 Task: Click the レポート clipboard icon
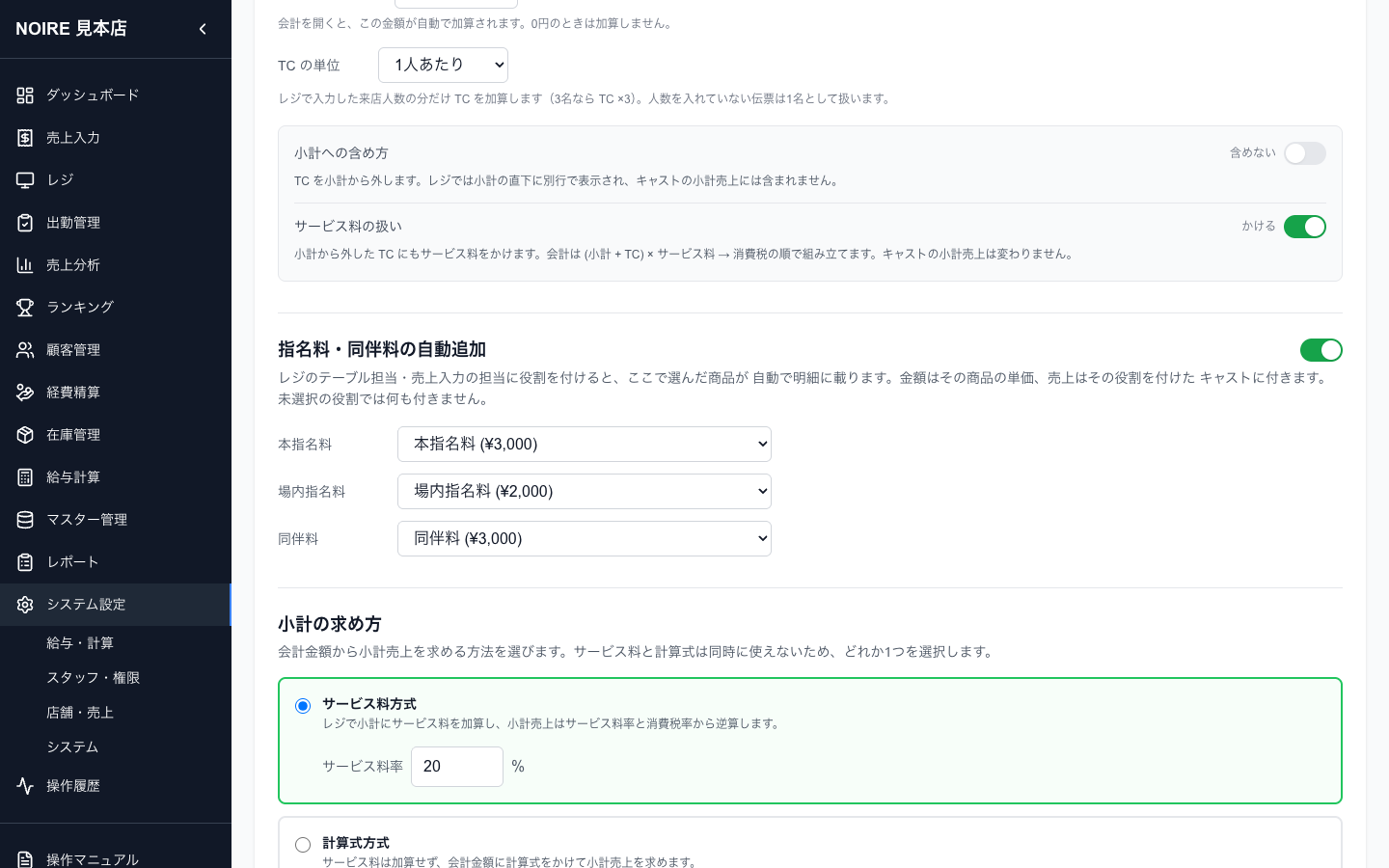click(25, 562)
